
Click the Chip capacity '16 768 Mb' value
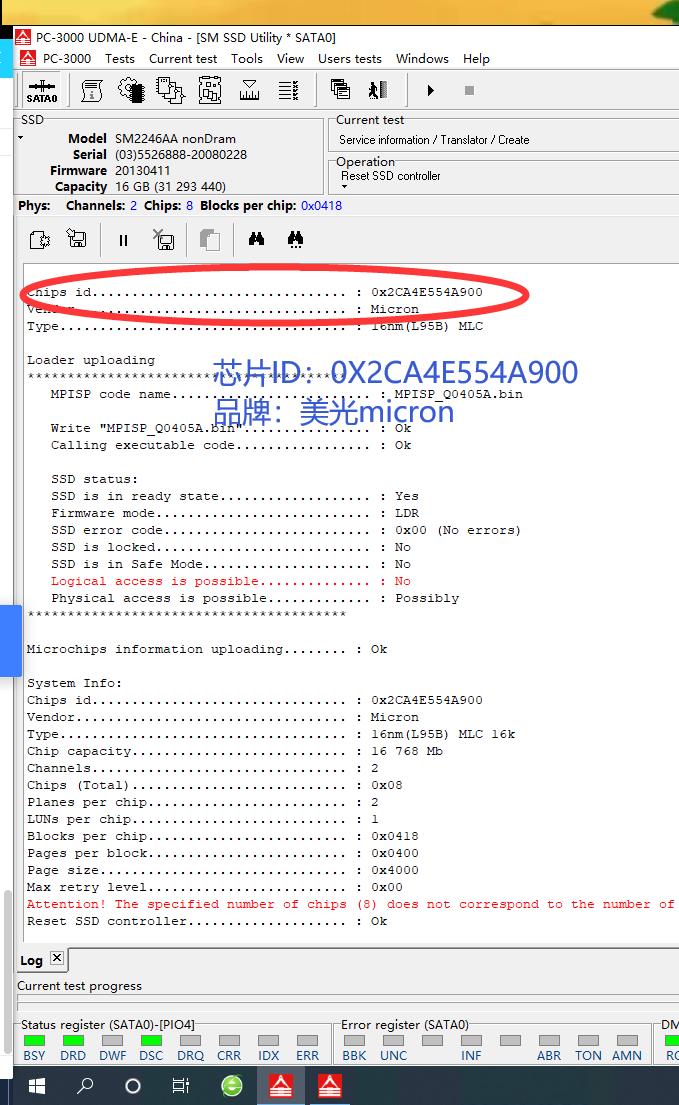406,751
